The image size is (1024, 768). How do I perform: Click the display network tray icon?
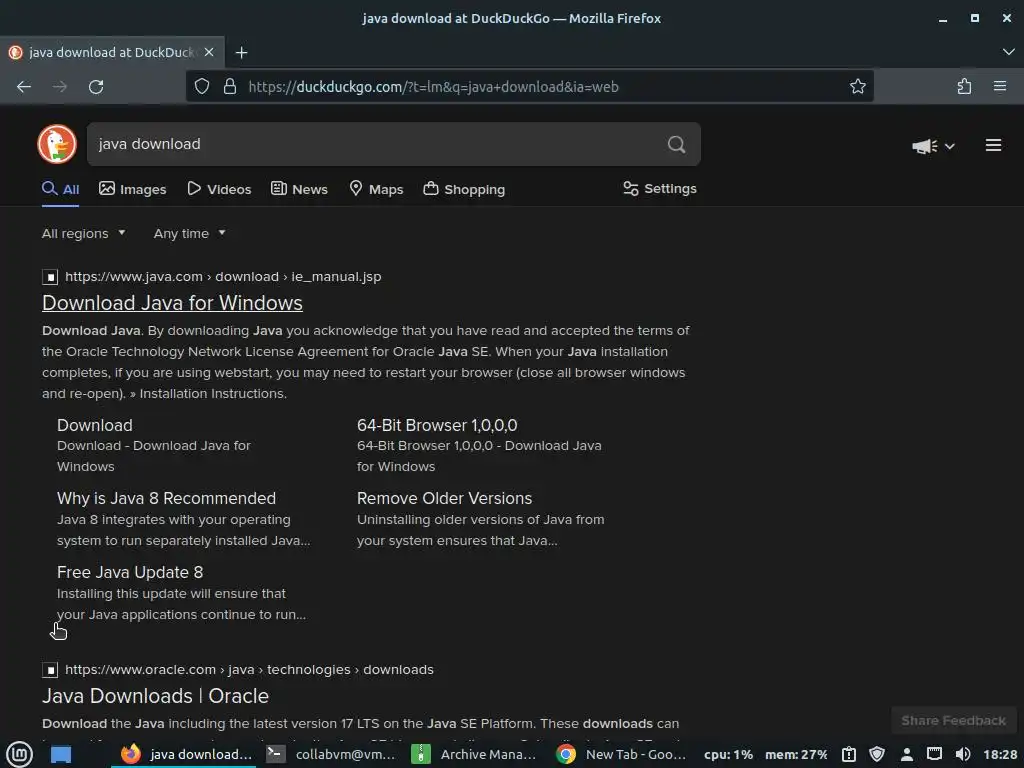pyautogui.click(x=935, y=754)
